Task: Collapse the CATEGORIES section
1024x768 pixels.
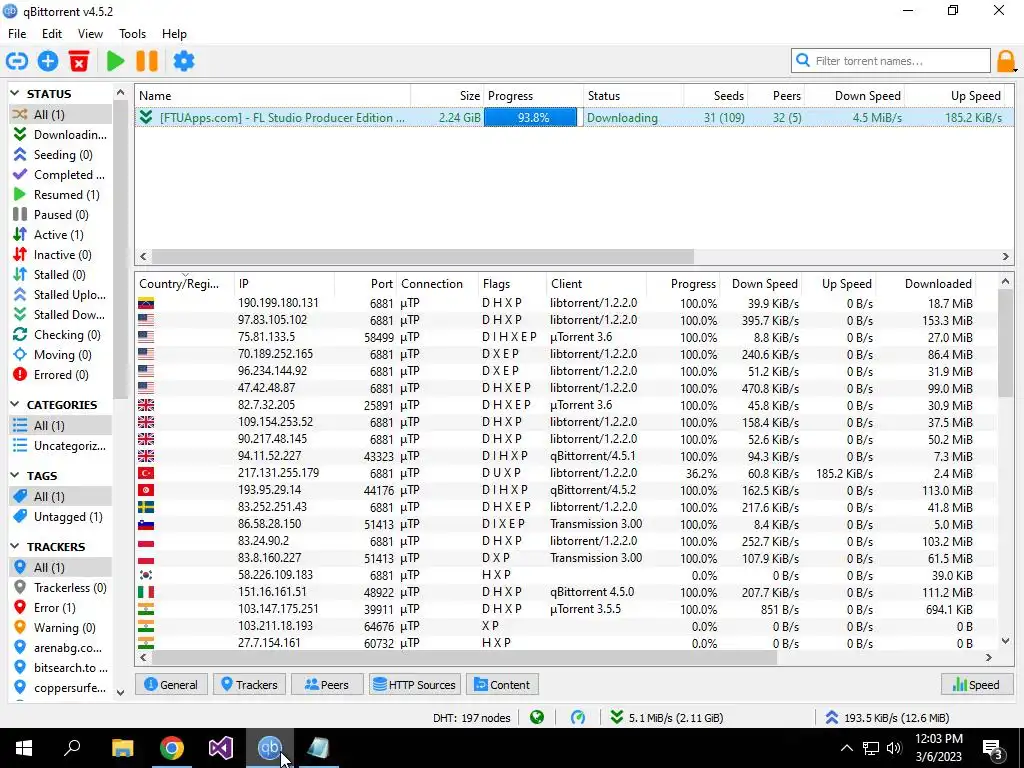Action: pos(15,405)
